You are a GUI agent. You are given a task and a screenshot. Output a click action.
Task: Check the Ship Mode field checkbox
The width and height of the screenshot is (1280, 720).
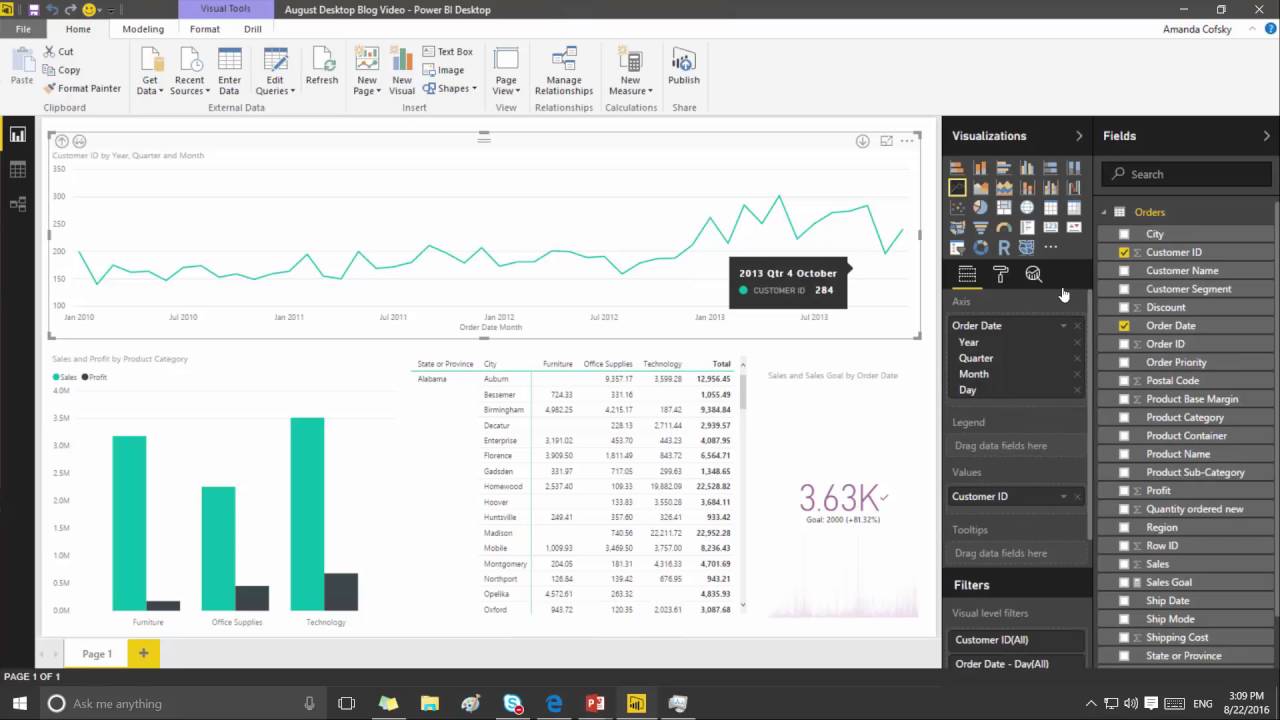(1124, 619)
